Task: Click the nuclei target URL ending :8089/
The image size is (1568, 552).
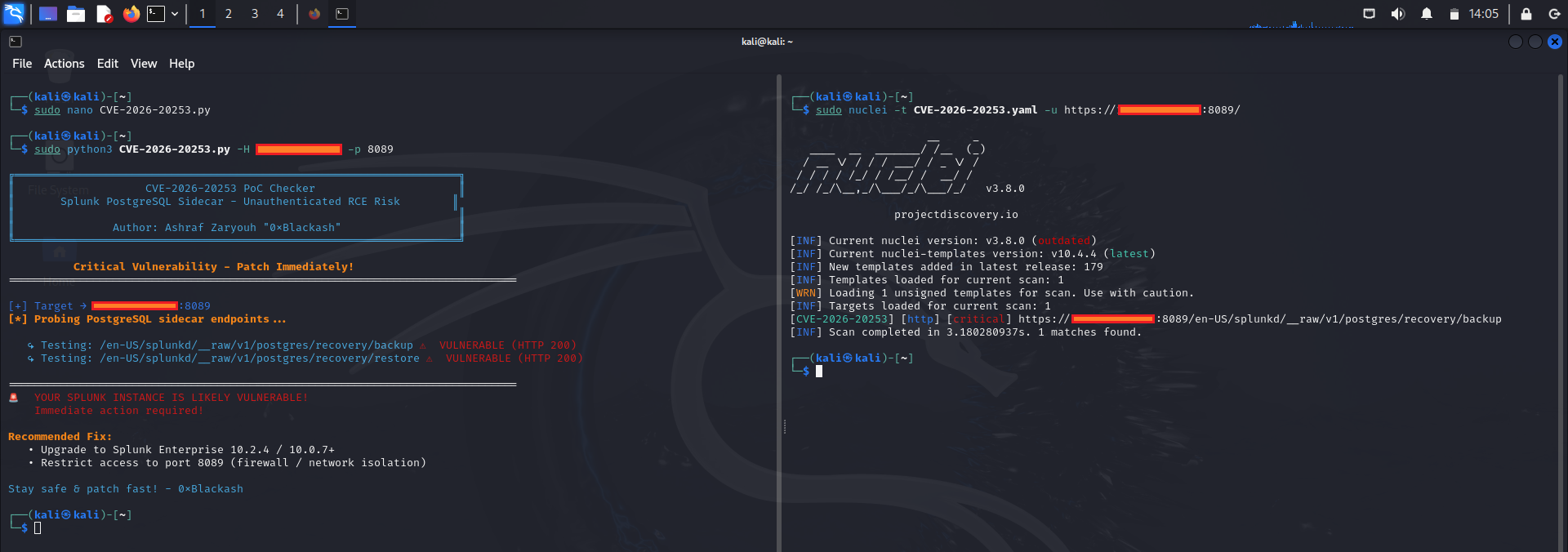Action: 1151,110
